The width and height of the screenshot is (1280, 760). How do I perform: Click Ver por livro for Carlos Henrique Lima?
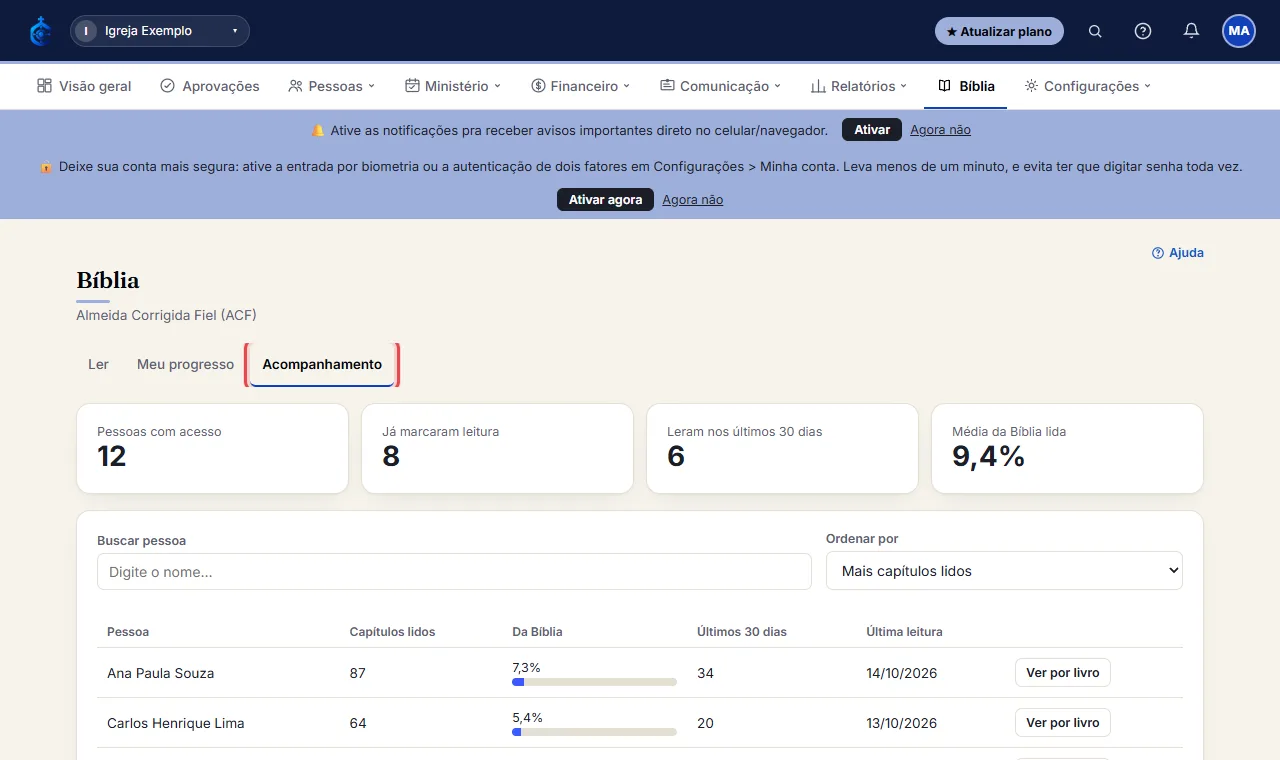[1062, 723]
